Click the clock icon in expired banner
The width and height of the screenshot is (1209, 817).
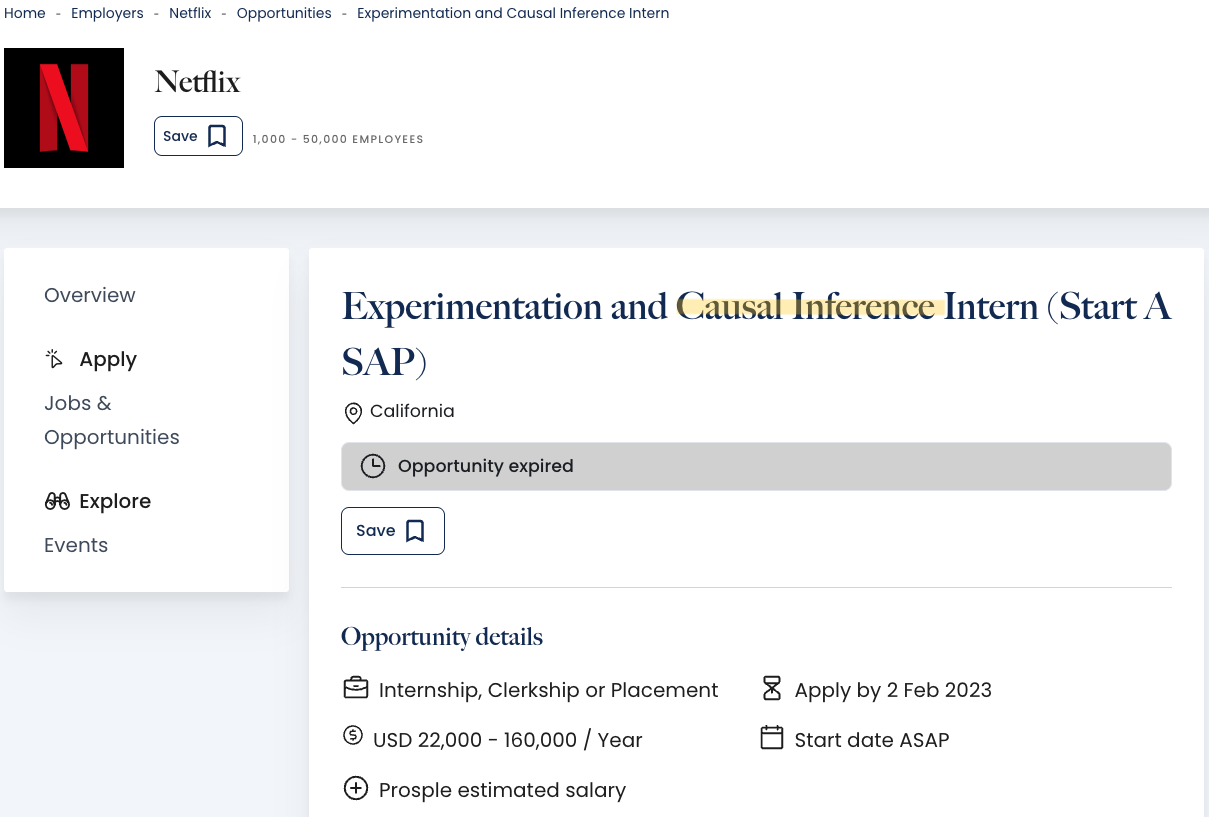point(373,466)
